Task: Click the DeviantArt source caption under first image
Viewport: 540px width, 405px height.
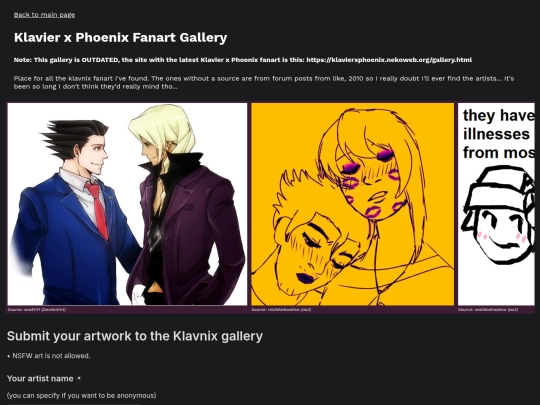Action: (x=37, y=310)
